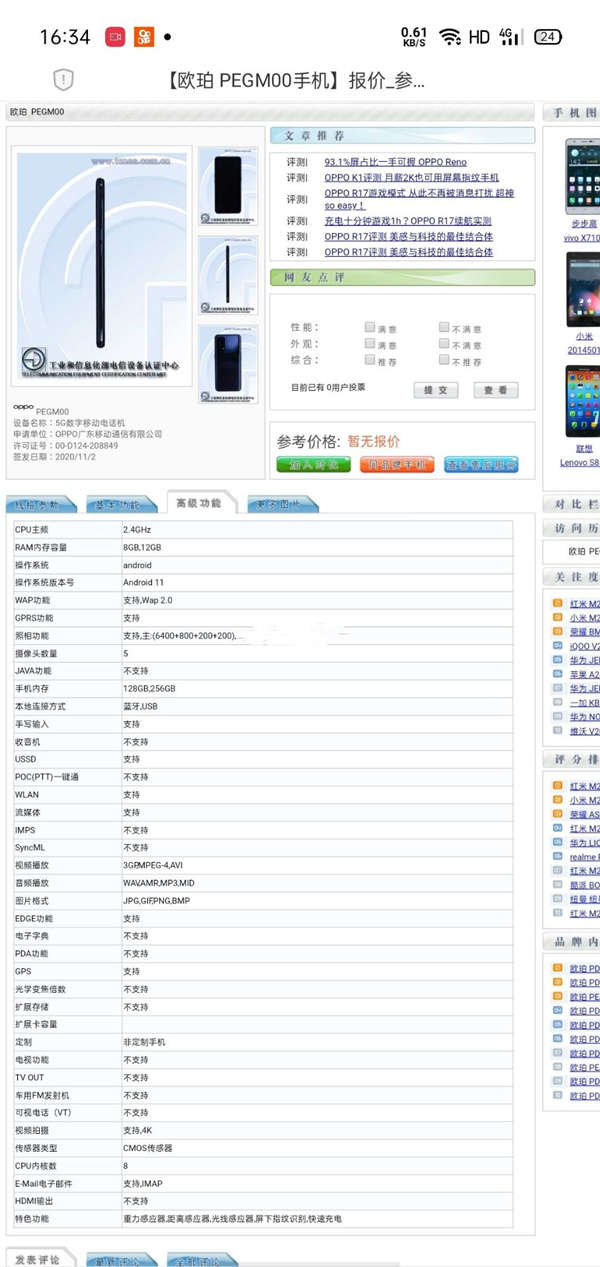Open OPPO K1评测 article link

click(411, 177)
